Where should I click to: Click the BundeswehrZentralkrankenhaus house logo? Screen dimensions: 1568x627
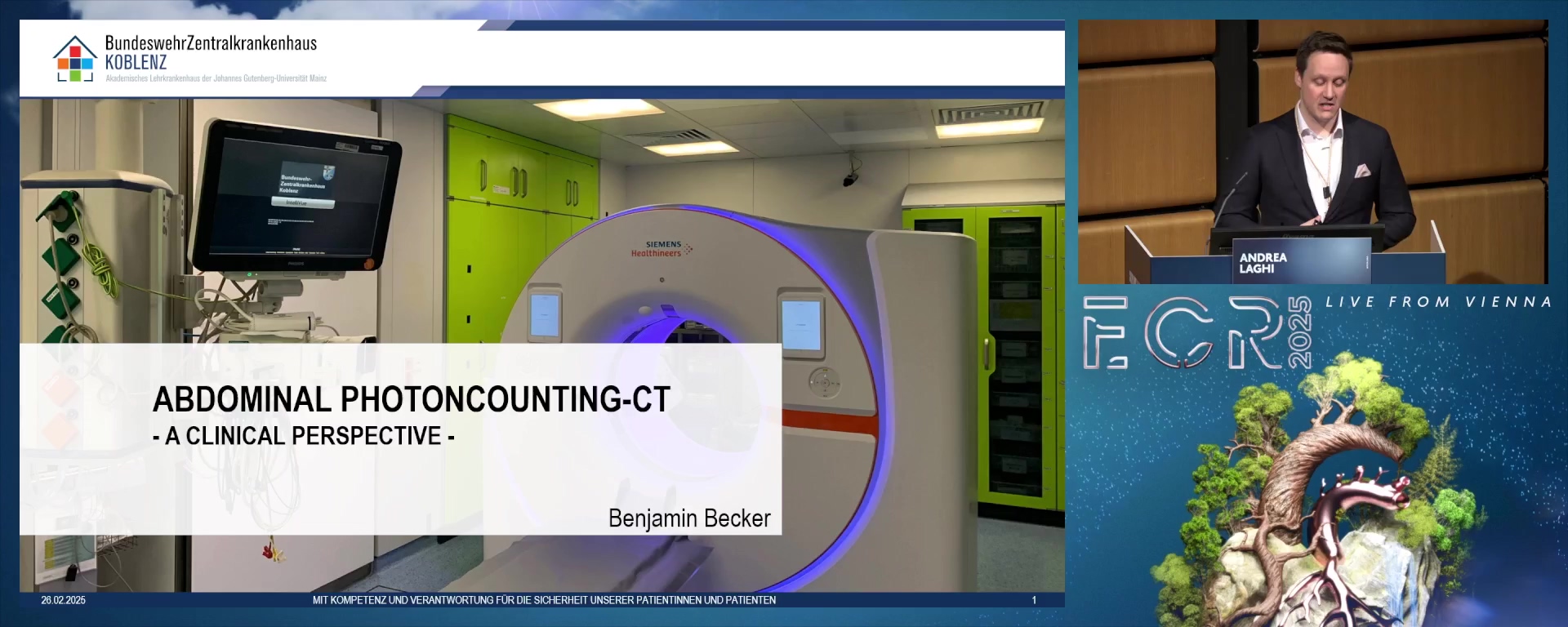coord(74,59)
